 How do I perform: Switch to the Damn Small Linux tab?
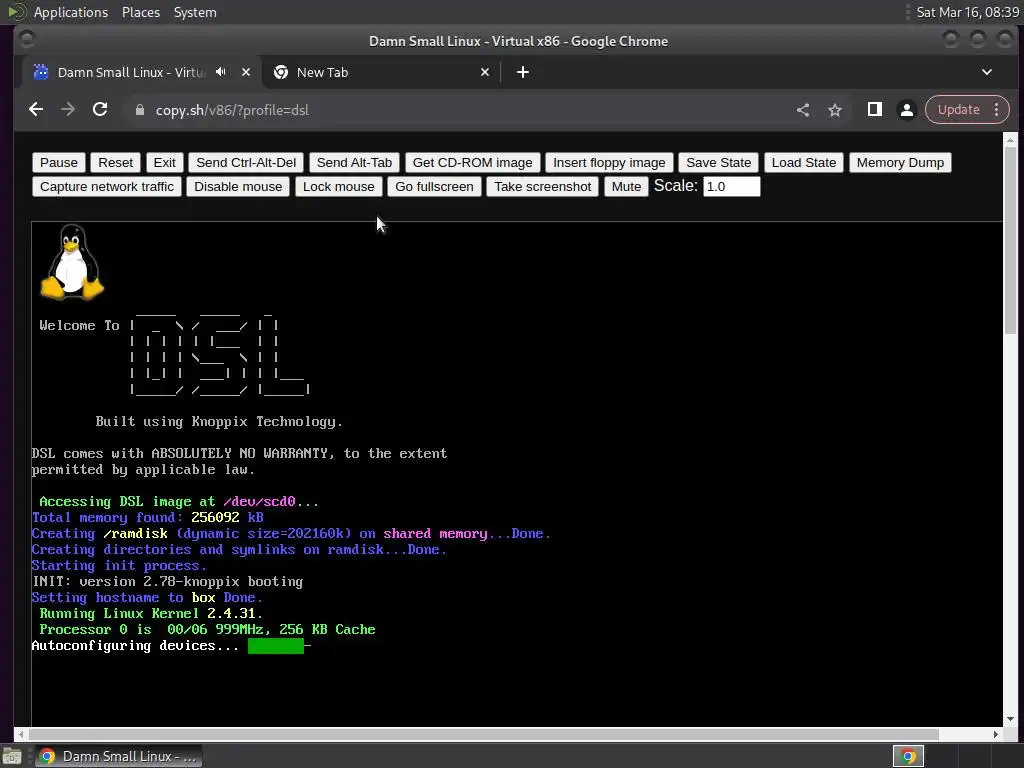131,72
